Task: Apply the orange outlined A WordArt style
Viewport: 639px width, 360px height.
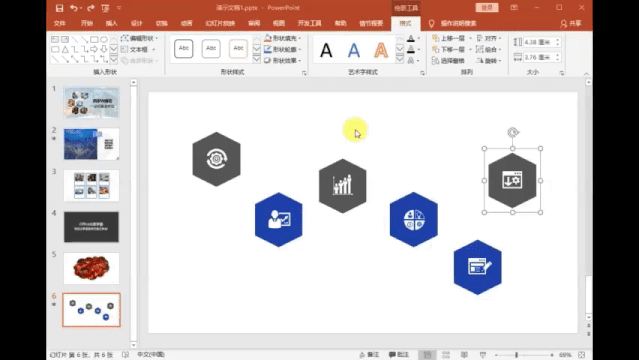Action: tap(381, 51)
